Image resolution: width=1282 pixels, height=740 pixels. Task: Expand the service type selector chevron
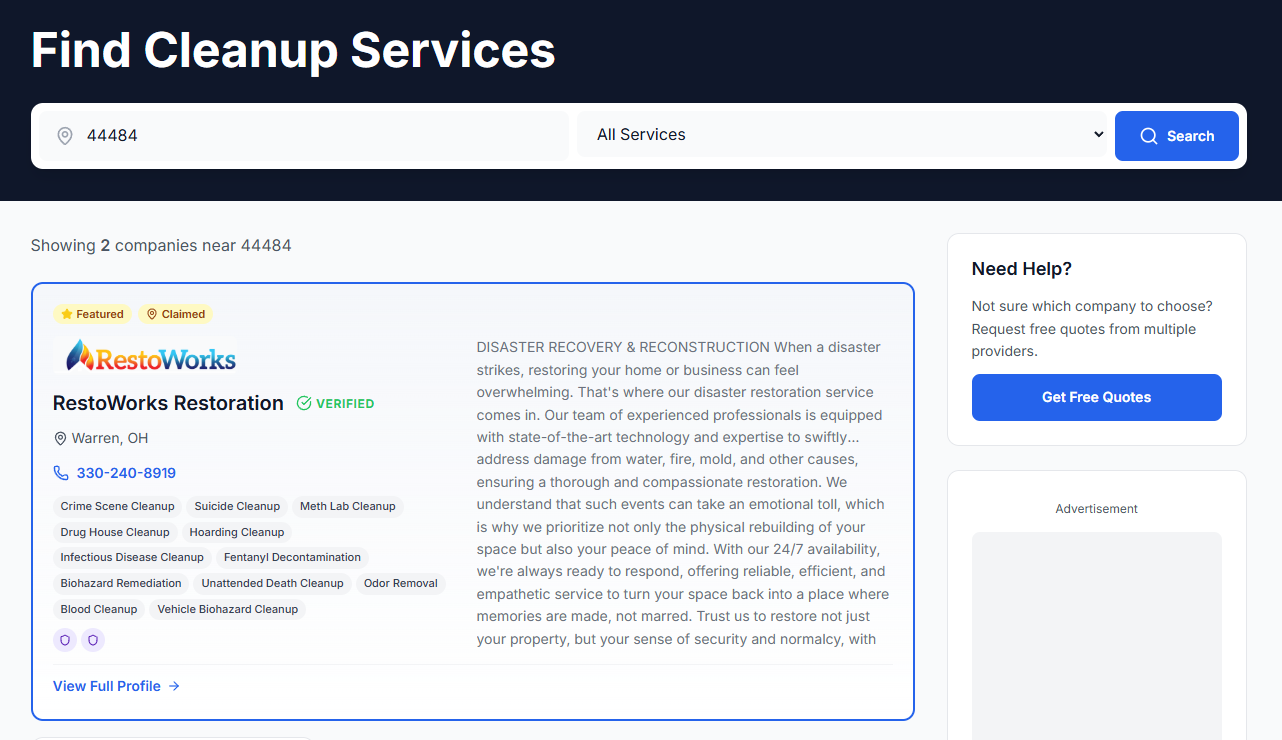pyautogui.click(x=1098, y=133)
